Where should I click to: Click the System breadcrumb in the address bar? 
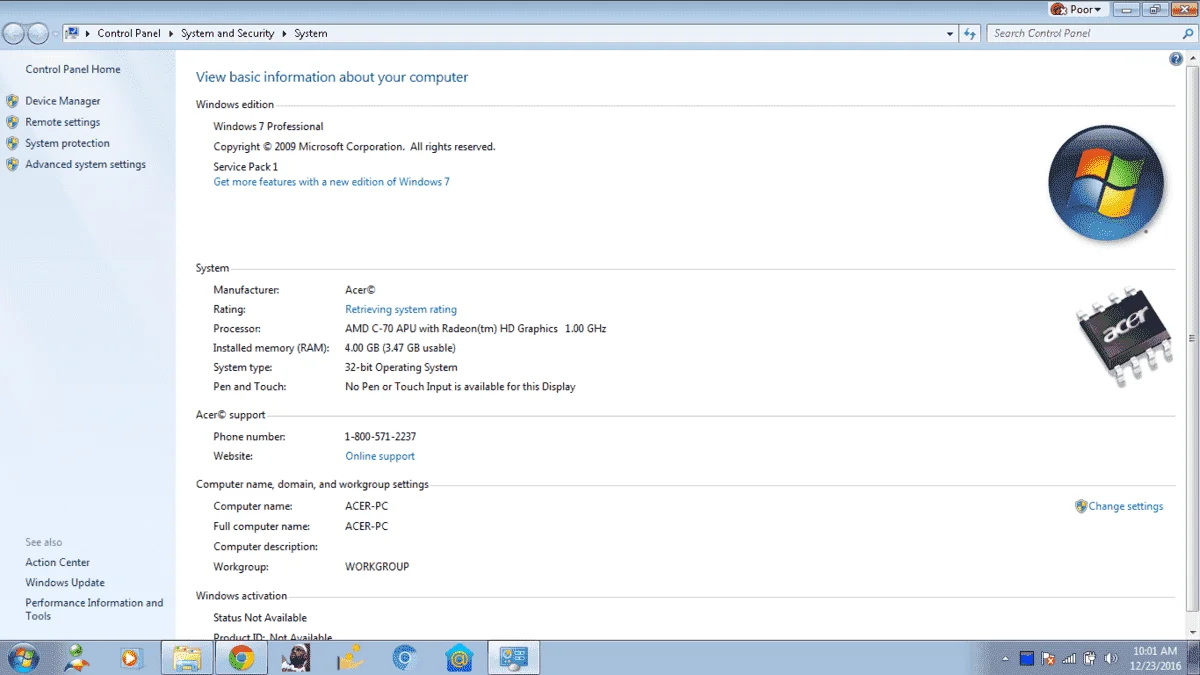[x=310, y=33]
